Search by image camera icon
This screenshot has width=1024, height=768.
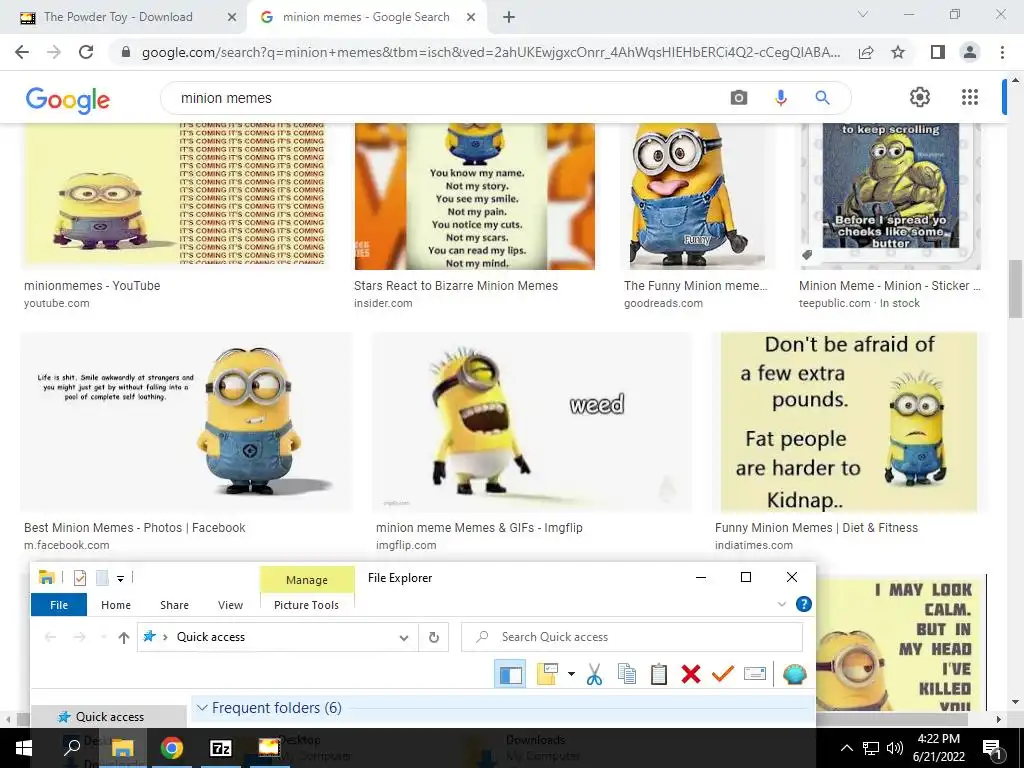coord(739,98)
